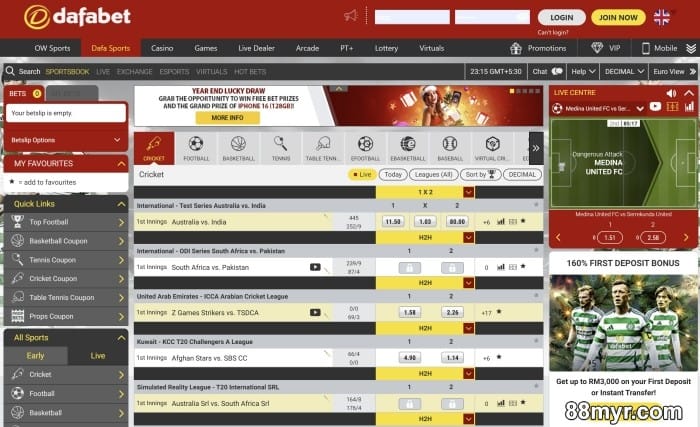Go to next Live Centre match arrow
Screen dimensions: 700x427
point(686,238)
